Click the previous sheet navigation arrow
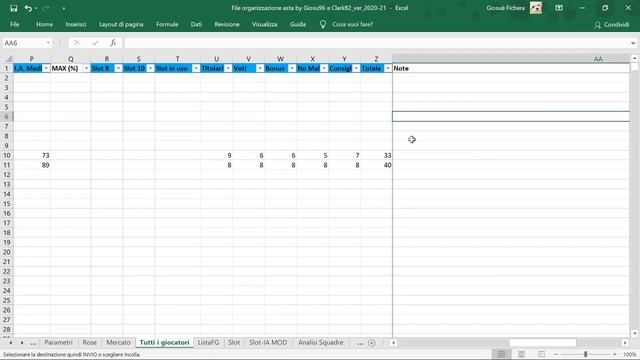 click(x=11, y=343)
